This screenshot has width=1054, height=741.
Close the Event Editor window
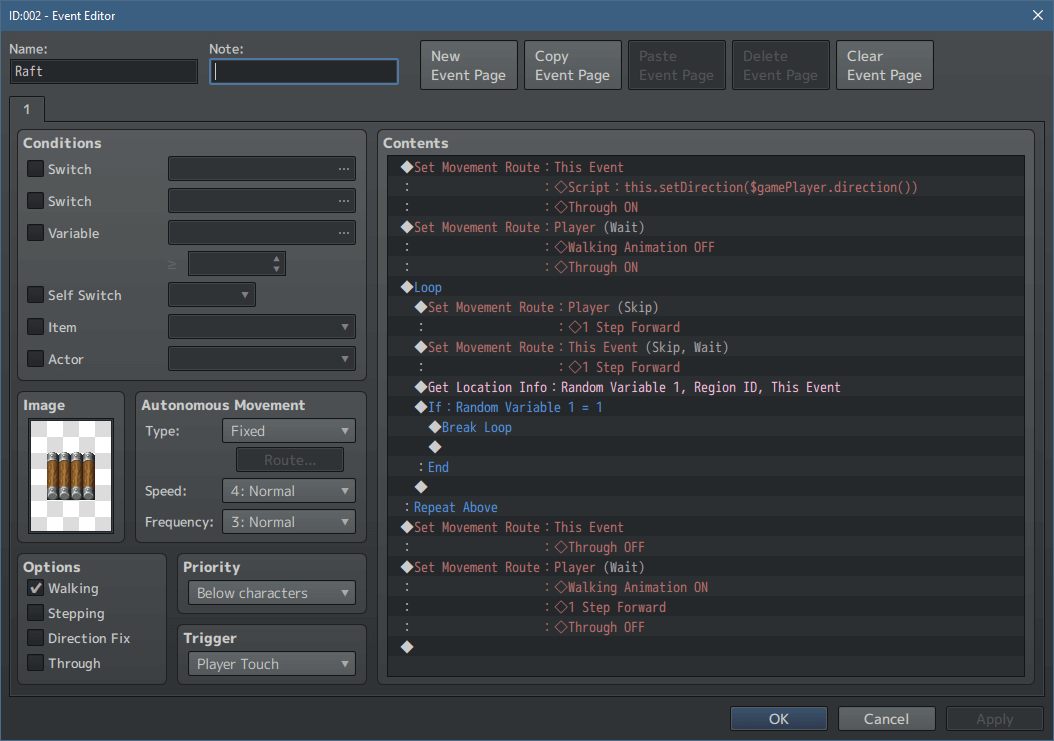point(1038,15)
